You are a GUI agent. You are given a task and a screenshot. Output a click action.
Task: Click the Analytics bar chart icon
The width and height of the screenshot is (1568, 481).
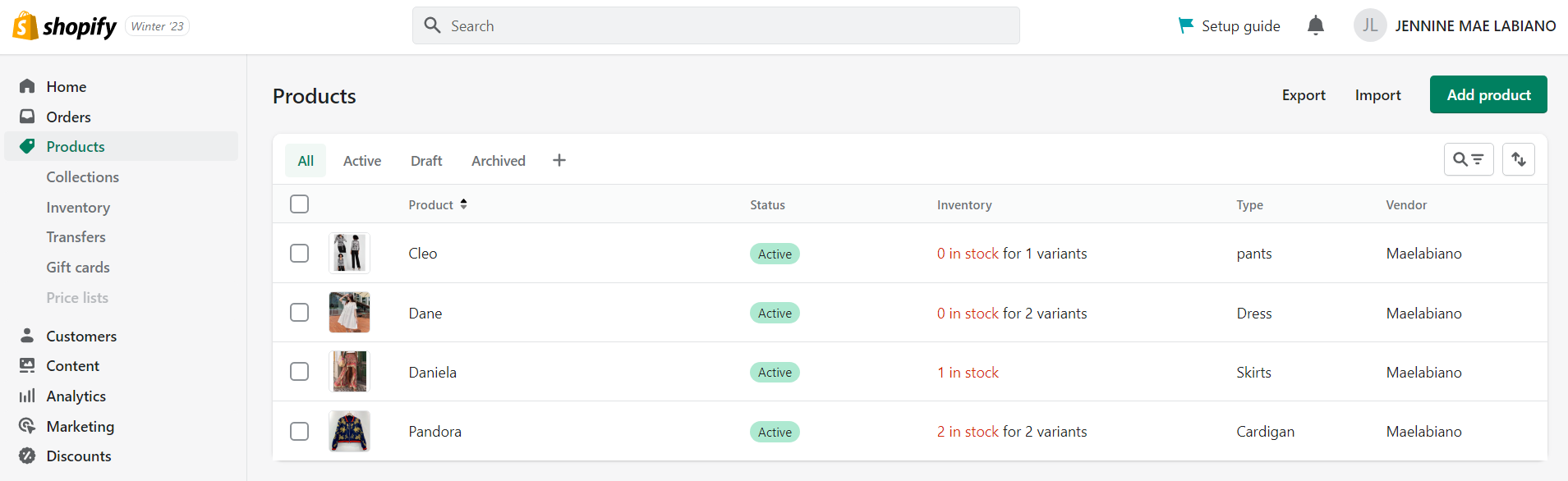pyautogui.click(x=27, y=396)
